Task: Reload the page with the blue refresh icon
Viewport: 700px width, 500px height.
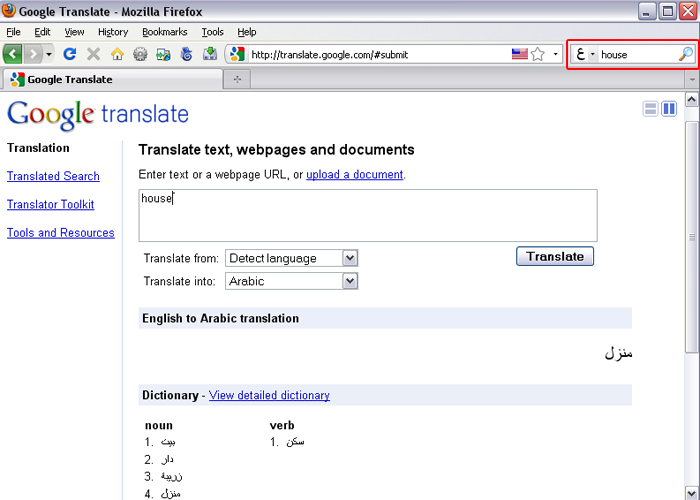Action: (69, 54)
